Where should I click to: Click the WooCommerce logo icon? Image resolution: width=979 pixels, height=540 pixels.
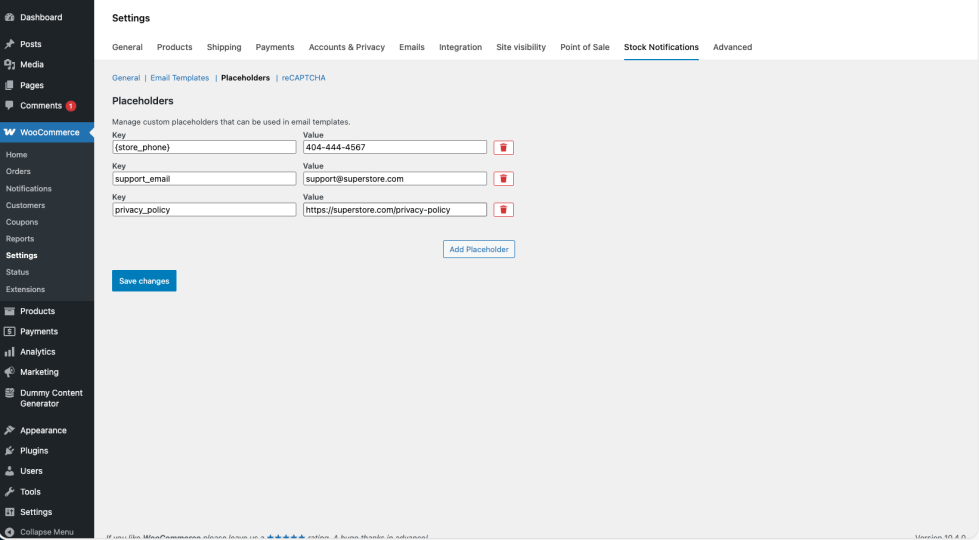9,132
